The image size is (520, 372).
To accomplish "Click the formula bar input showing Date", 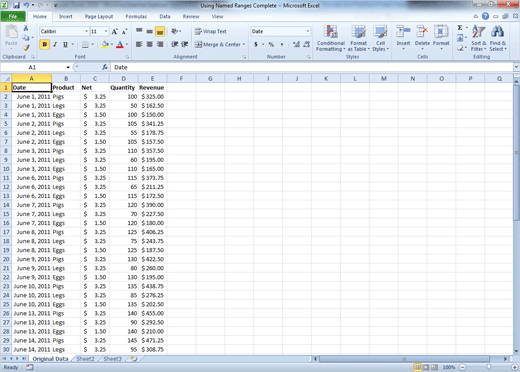I will click(x=312, y=67).
